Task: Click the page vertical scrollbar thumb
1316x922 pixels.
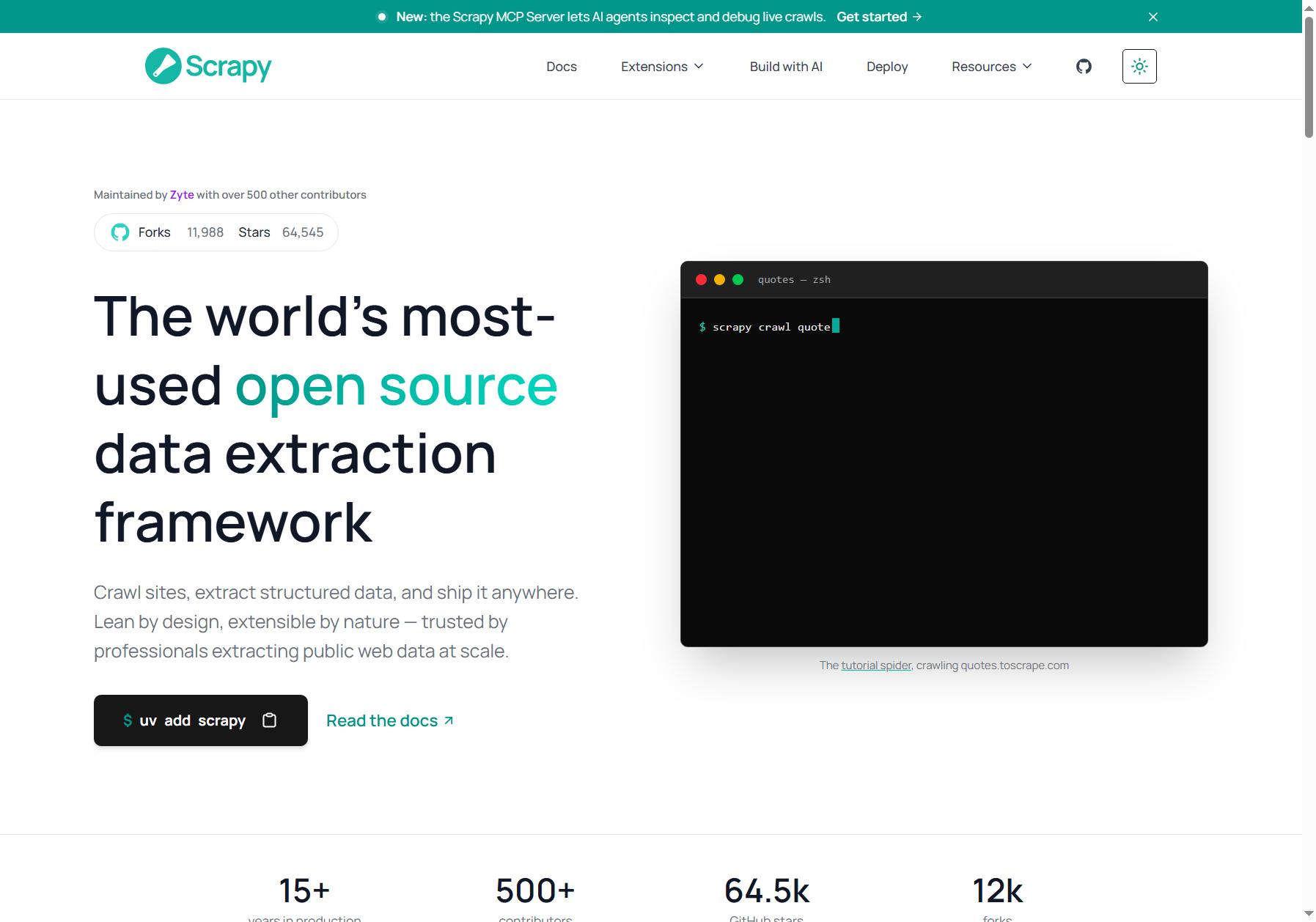Action: [x=1309, y=76]
